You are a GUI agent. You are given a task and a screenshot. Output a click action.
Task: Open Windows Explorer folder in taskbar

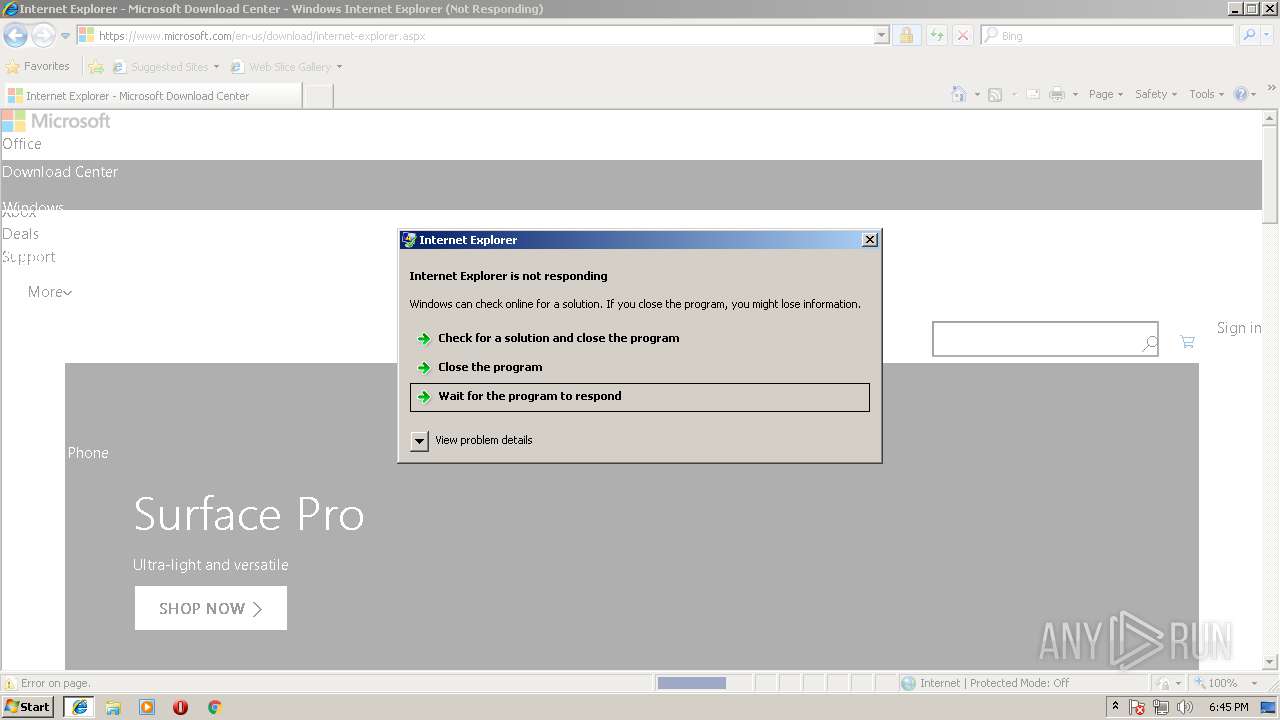[x=113, y=707]
